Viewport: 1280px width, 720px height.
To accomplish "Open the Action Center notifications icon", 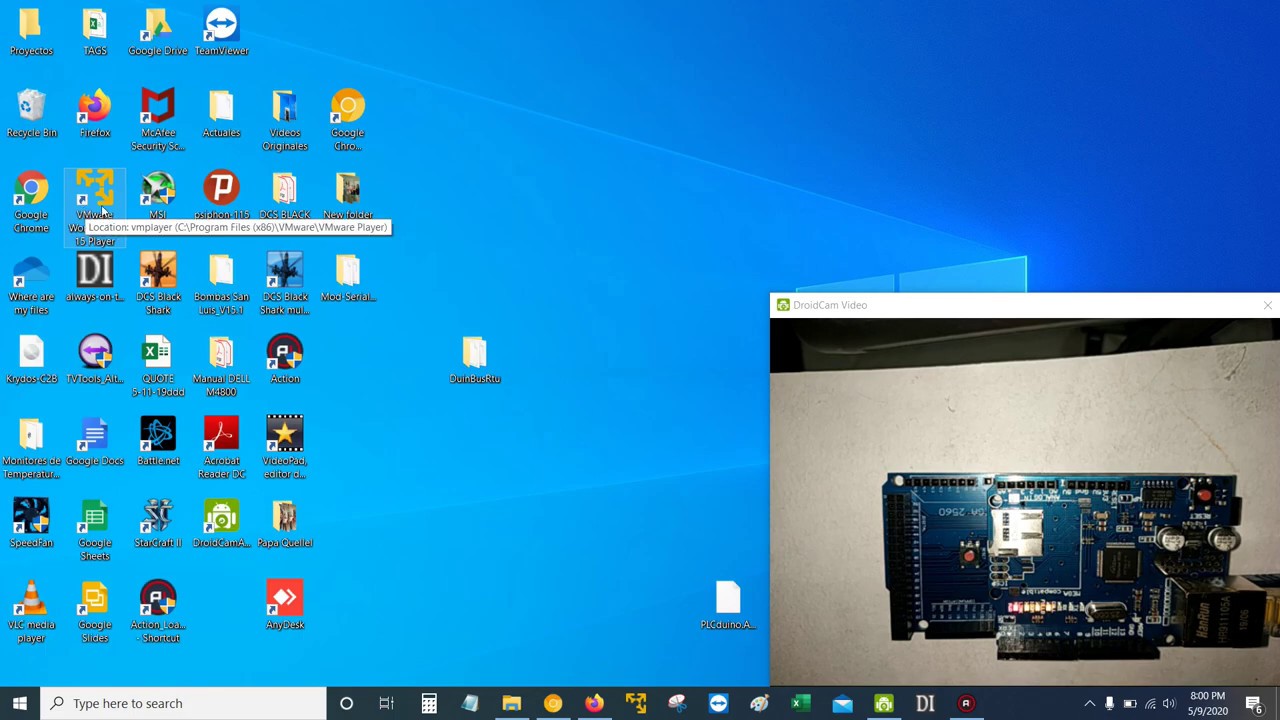I will pos(1255,703).
